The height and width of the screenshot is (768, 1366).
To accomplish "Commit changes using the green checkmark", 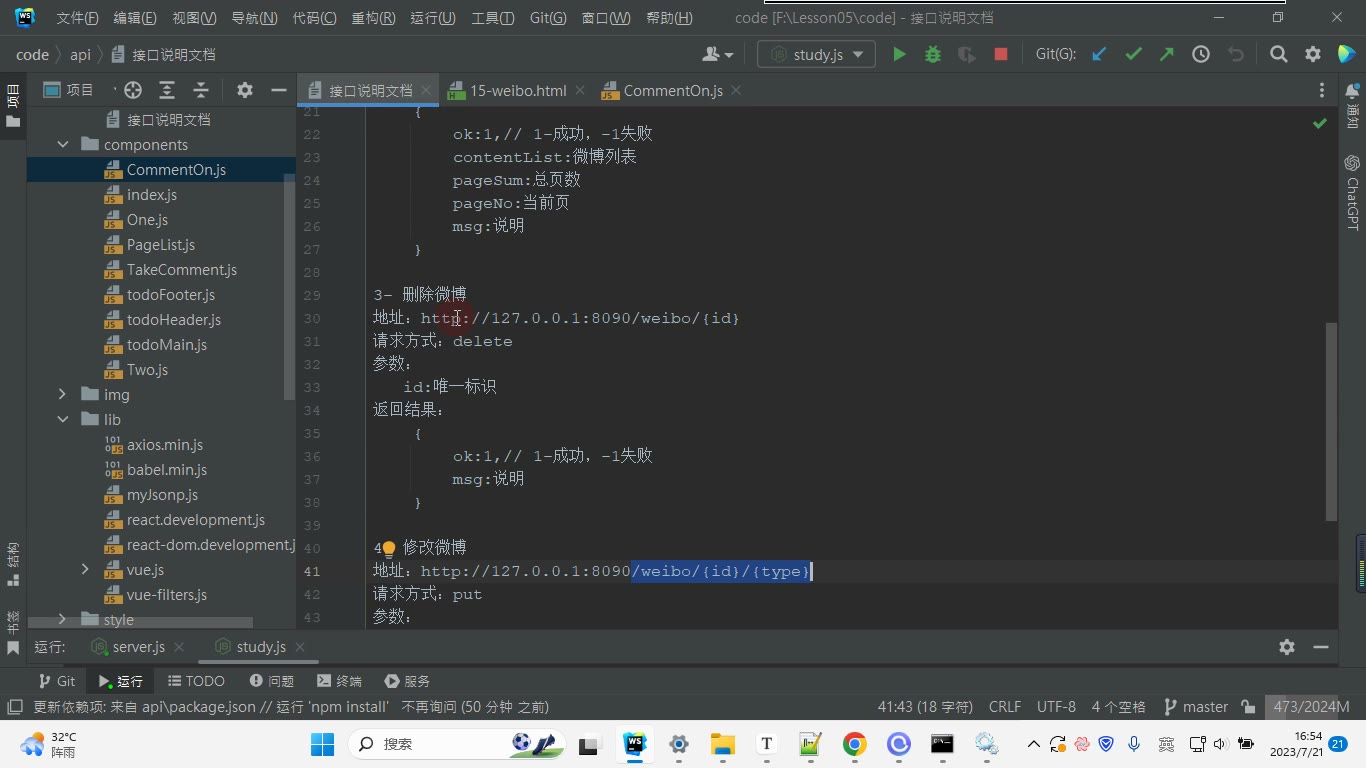I will click(1133, 55).
